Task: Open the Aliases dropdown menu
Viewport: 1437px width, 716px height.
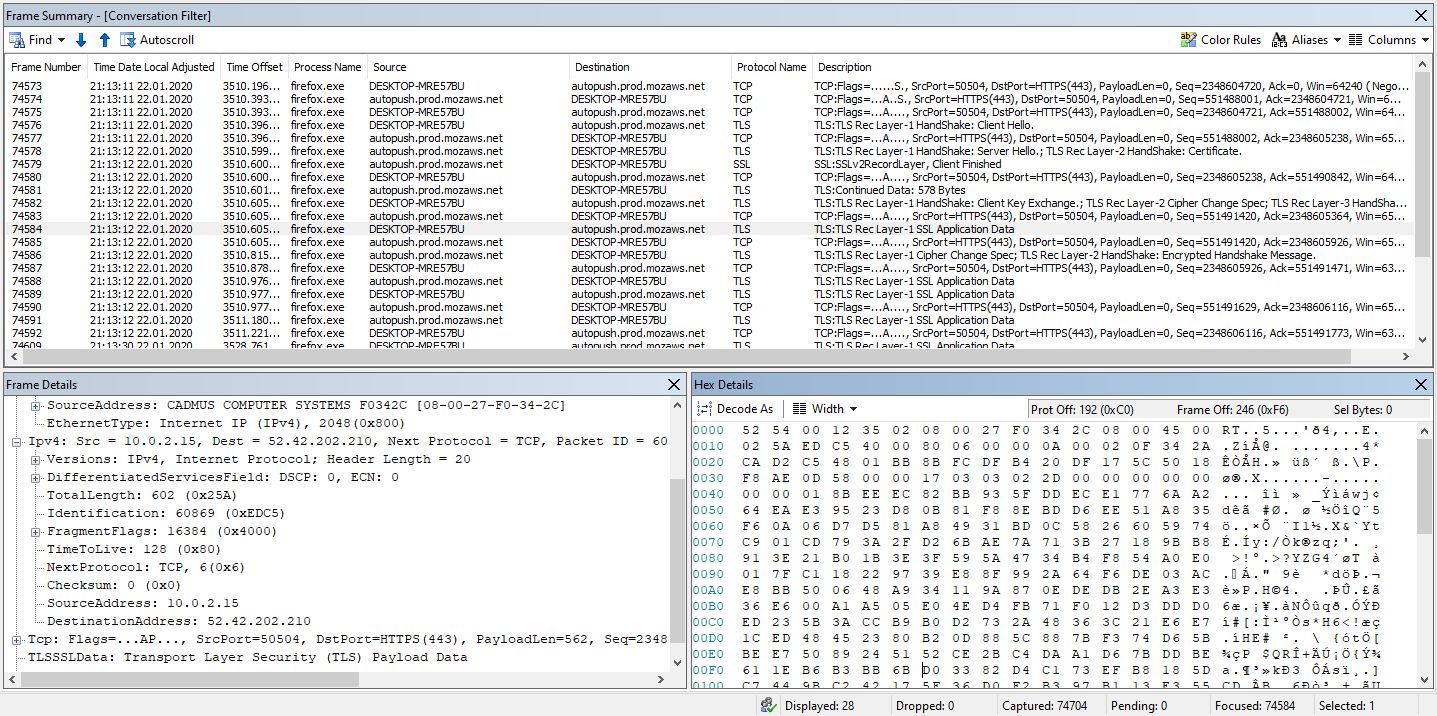Action: pyautogui.click(x=1305, y=40)
